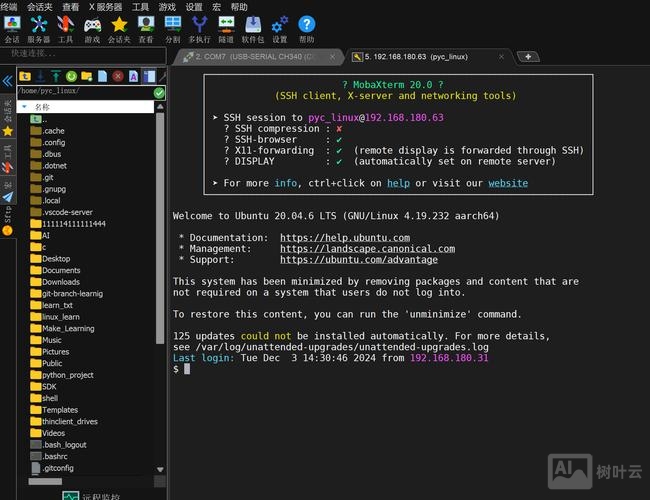Image resolution: width=650 pixels, height=500 pixels.
Task: Open the 隧道 (Tunneling) toolbar icon
Action: coord(226,29)
